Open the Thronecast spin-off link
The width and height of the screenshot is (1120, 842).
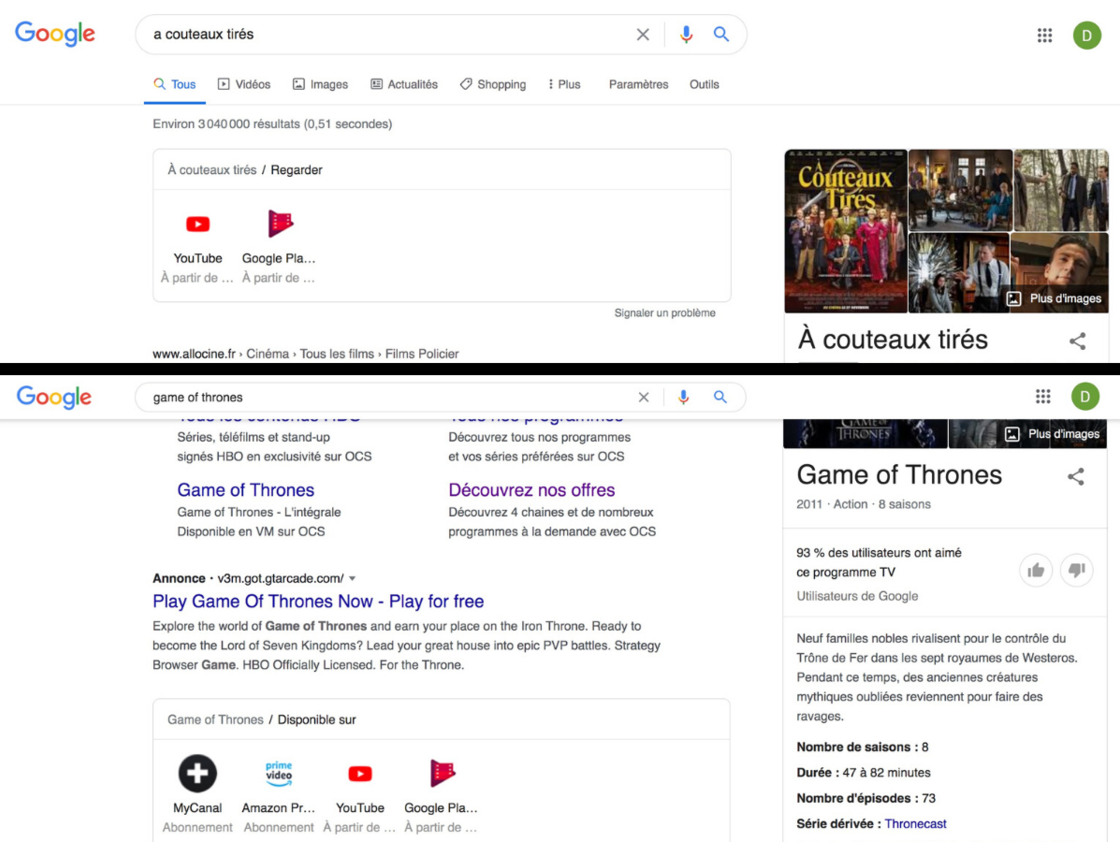pos(916,823)
